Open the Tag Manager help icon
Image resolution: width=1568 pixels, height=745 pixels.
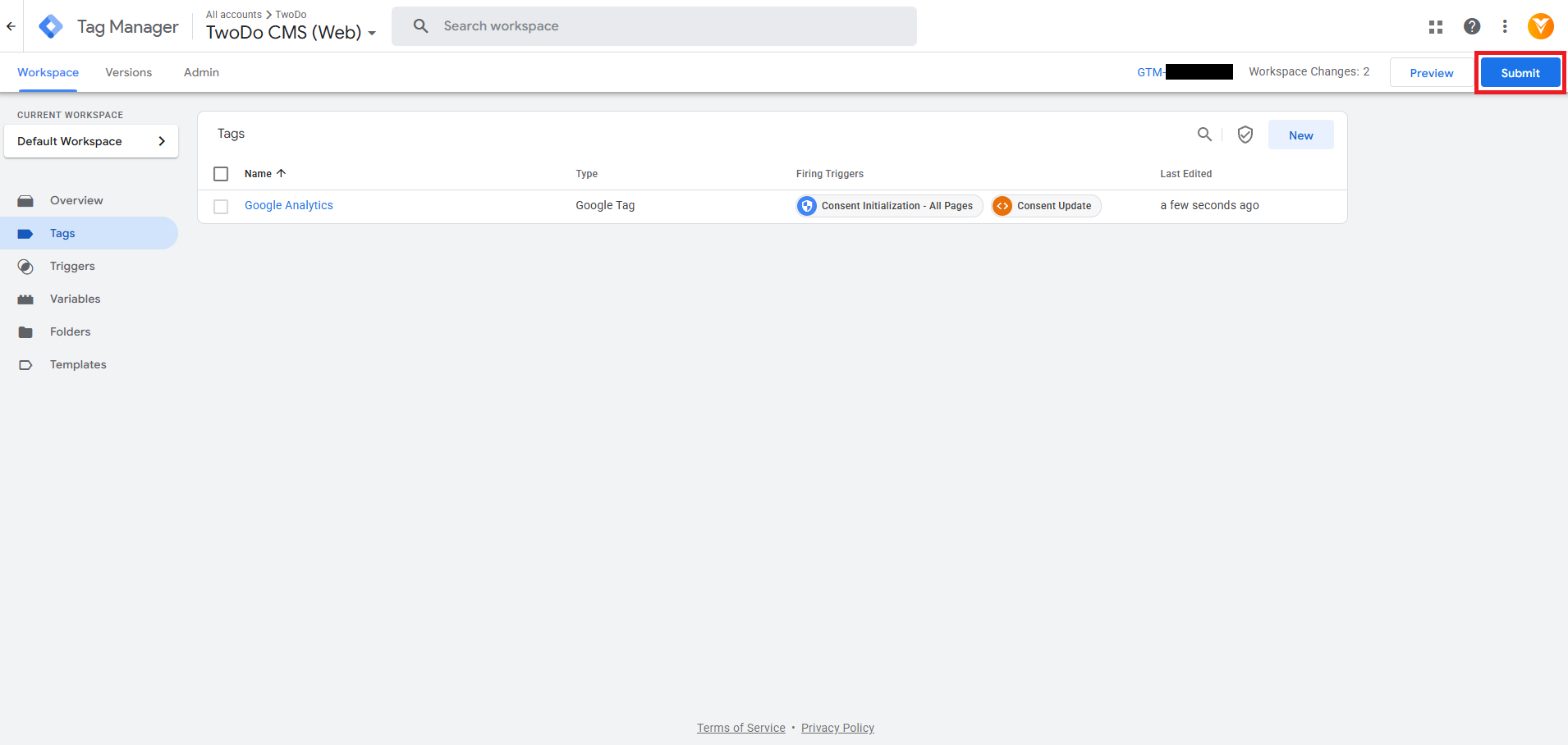(x=1471, y=25)
